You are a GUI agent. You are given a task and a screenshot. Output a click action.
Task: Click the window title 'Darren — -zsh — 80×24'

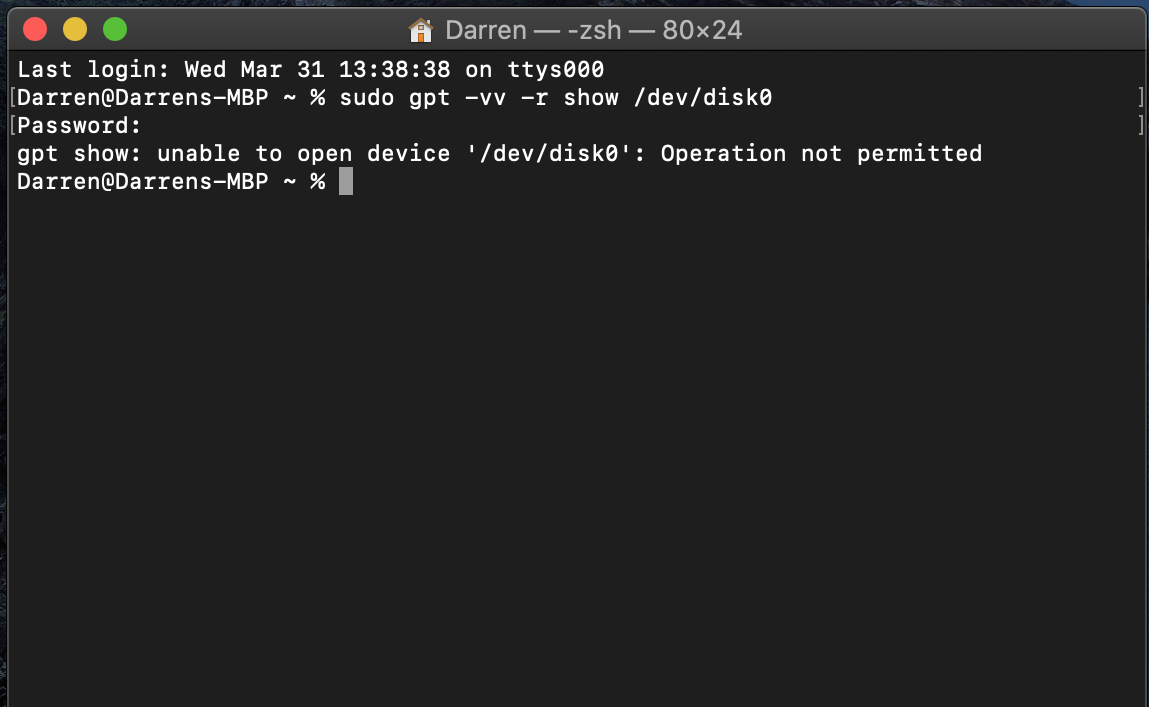click(x=593, y=30)
